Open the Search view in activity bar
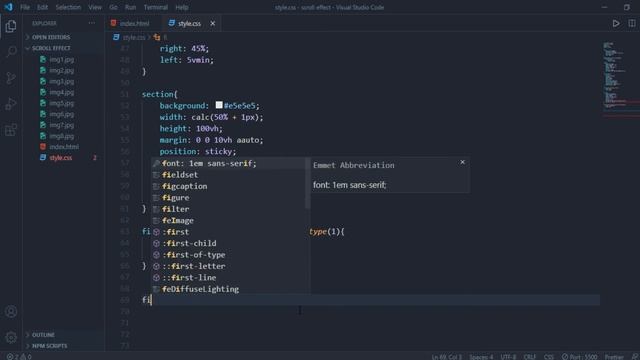640x360 pixels. point(11,51)
